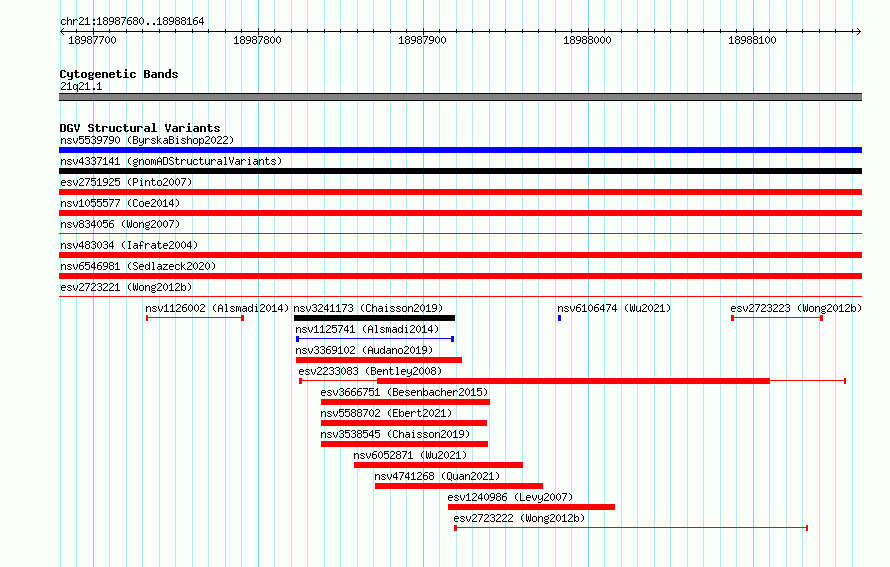890x567 pixels.
Task: Open esv2723223 (Wong2012b) label
Action: coord(796,308)
